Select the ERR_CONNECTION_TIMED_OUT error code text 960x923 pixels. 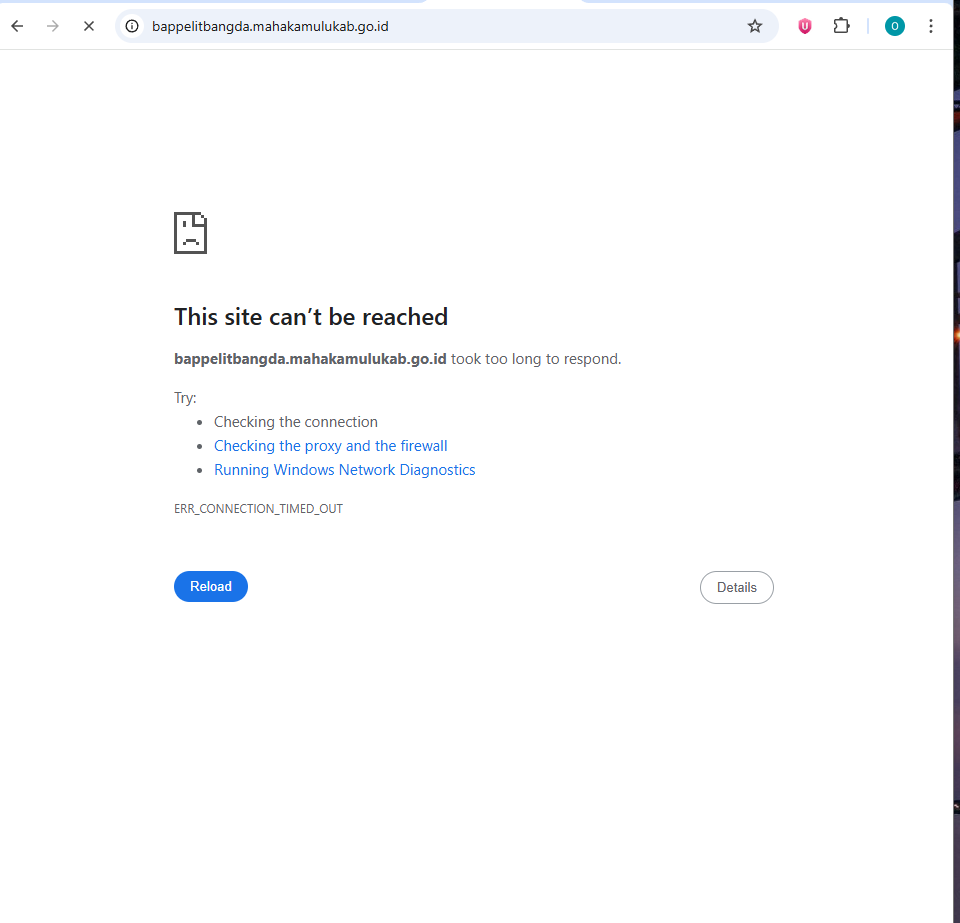point(258,509)
